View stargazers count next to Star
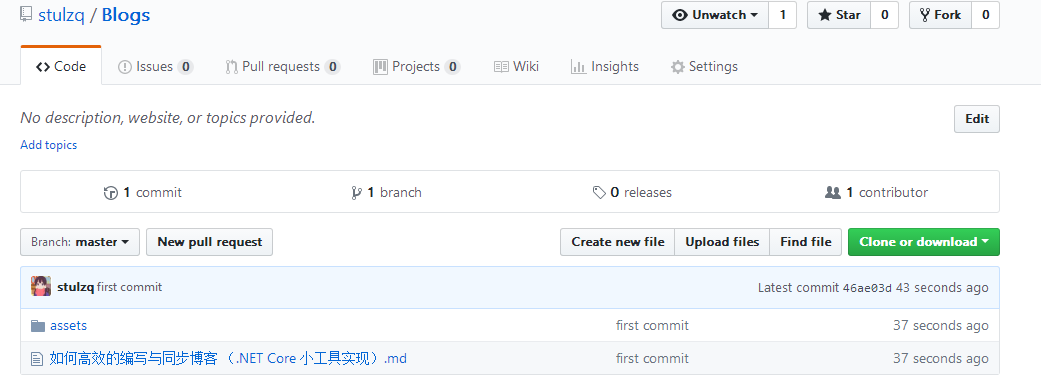This screenshot has width=1041, height=383. pos(884,15)
